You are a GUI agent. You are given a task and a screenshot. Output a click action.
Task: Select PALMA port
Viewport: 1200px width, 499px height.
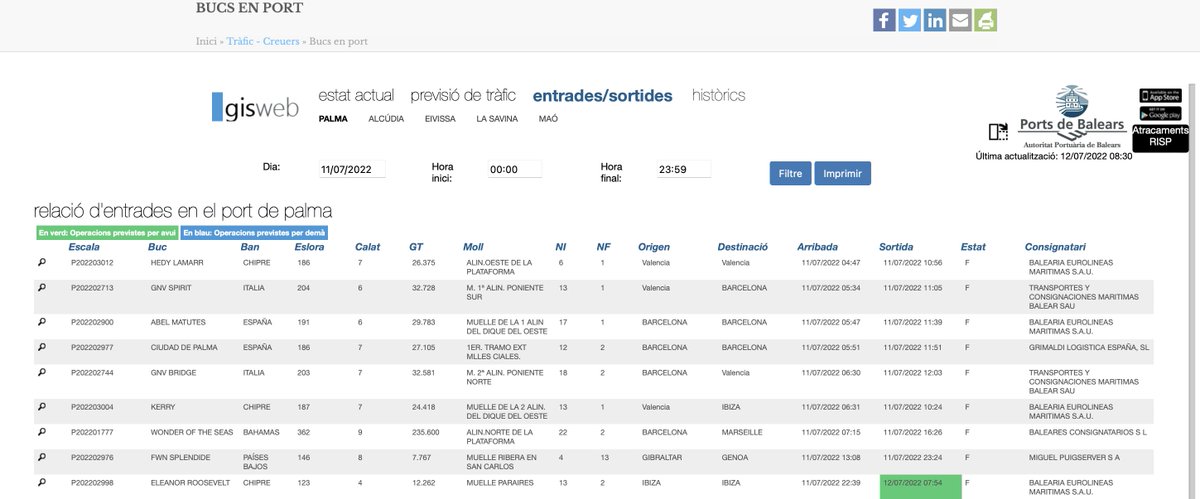pyautogui.click(x=333, y=118)
